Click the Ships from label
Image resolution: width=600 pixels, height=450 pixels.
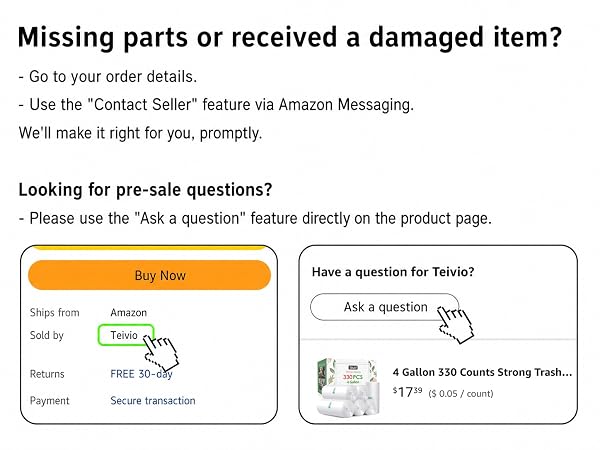pos(55,313)
